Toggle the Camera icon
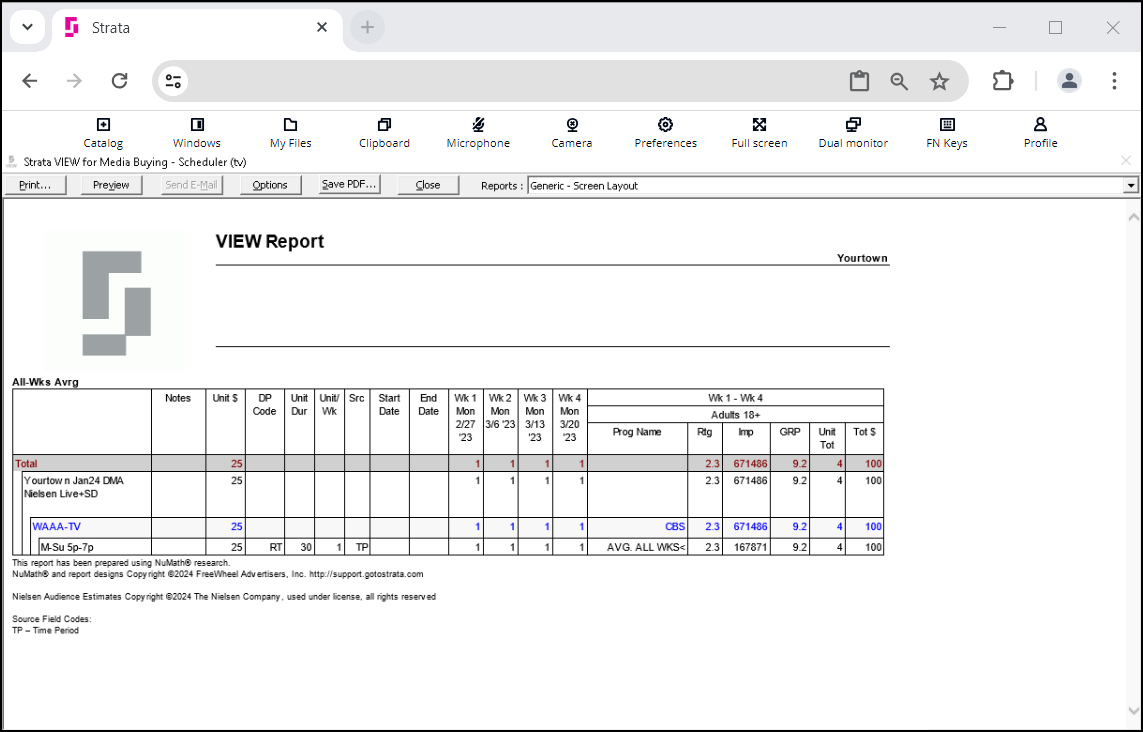Screen dimensions: 1143x732 pyautogui.click(x=572, y=125)
